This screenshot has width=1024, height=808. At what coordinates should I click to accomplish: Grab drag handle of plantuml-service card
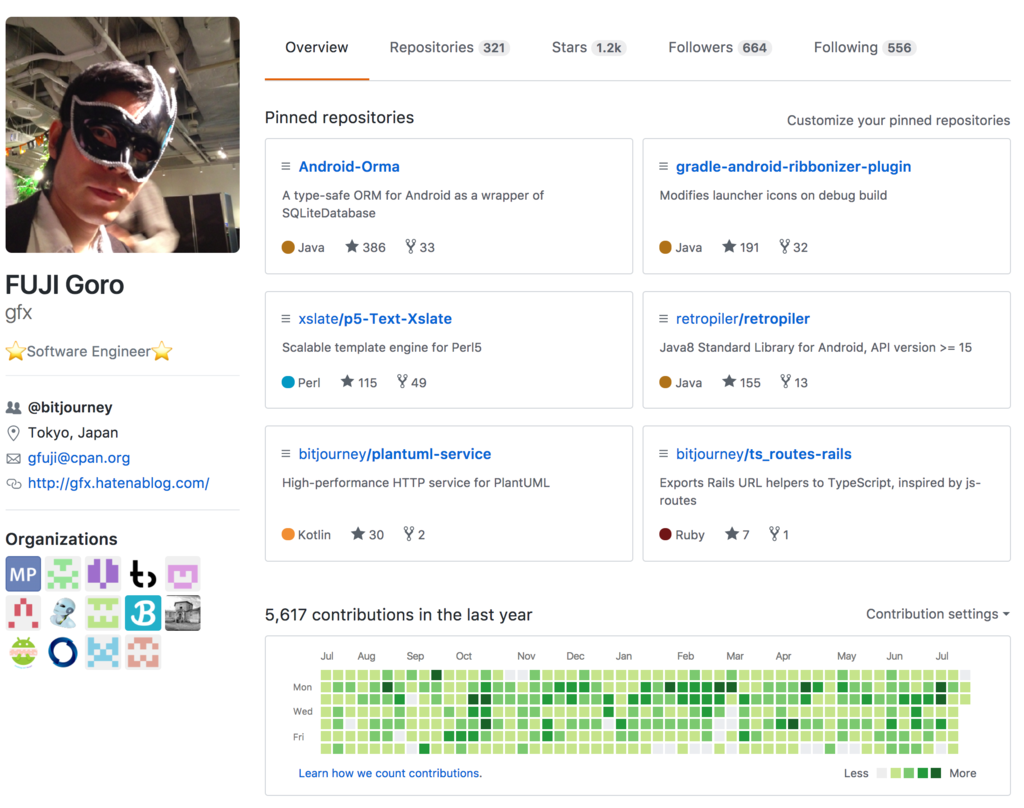click(285, 454)
